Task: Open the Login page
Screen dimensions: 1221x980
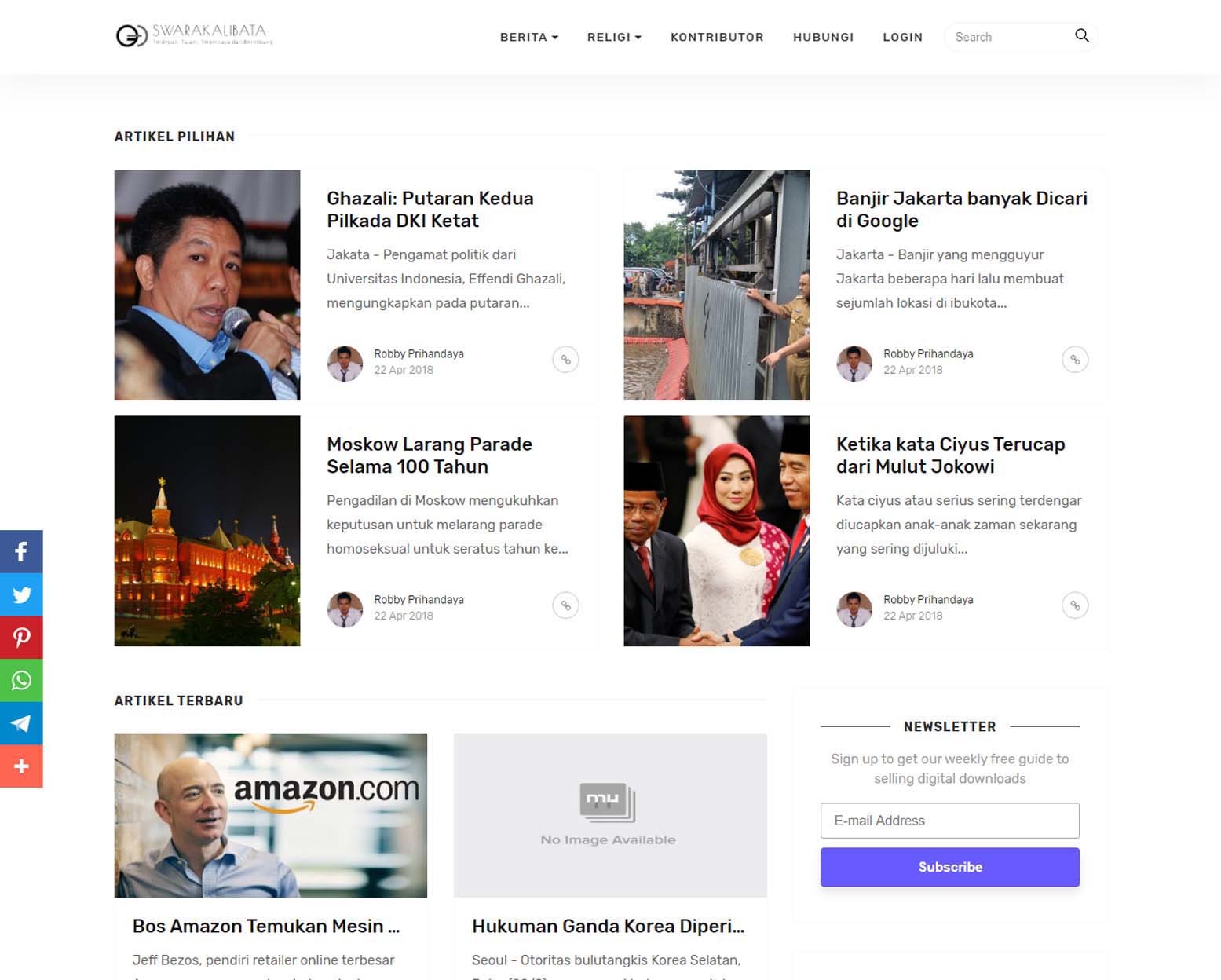Action: point(902,37)
